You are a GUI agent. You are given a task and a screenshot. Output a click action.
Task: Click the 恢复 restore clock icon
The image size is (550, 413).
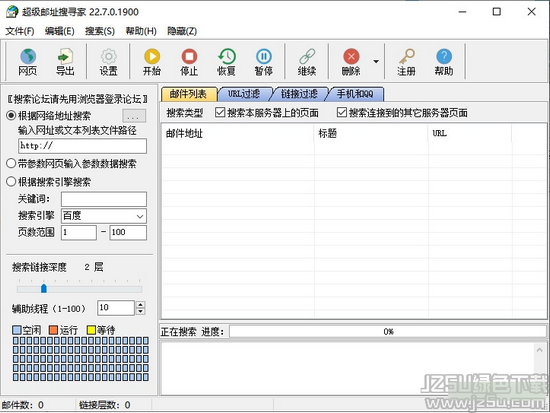[227, 56]
